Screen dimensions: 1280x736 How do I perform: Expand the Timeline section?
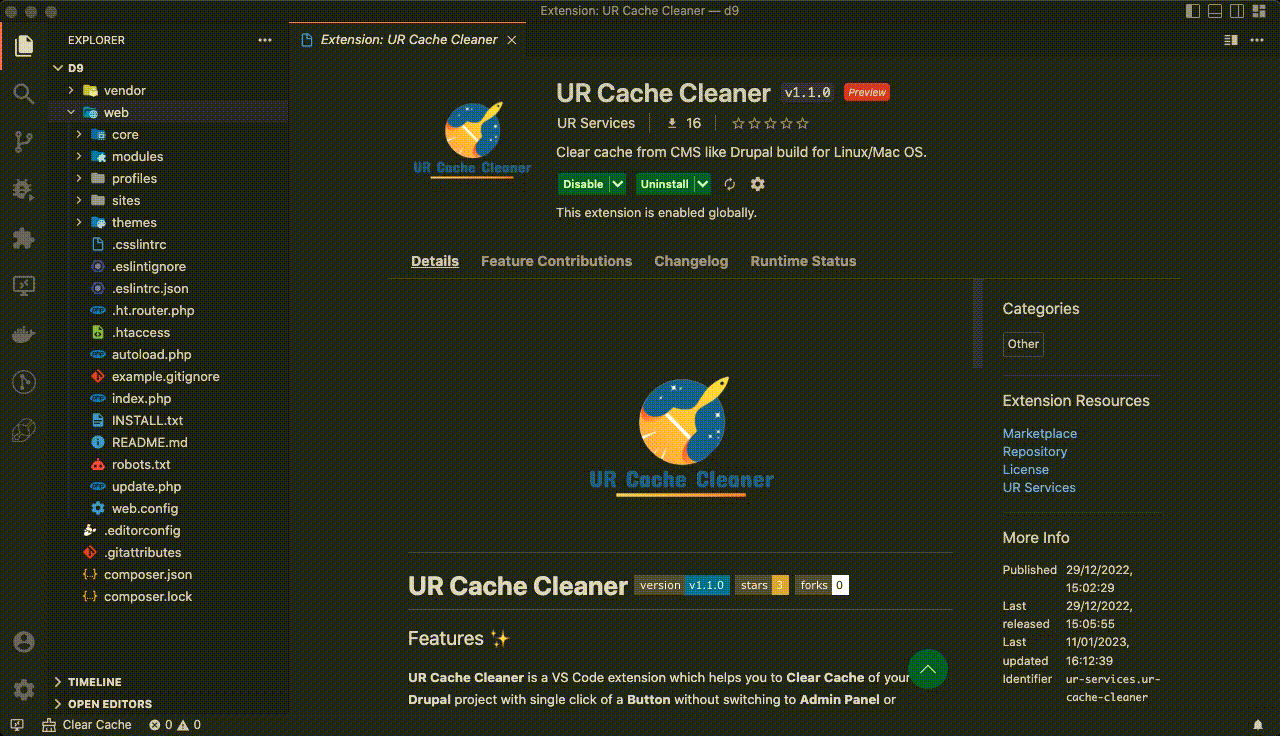168,682
